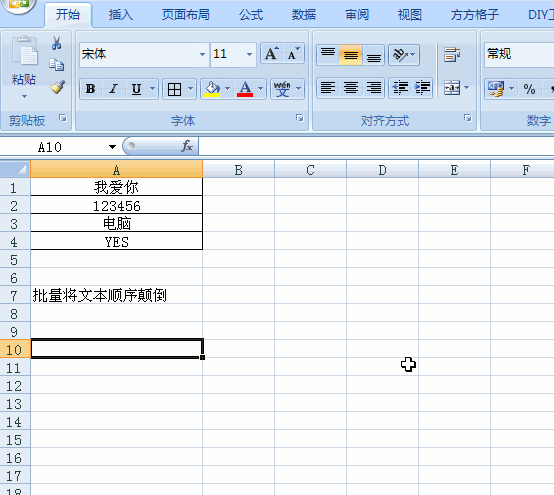The height and width of the screenshot is (495, 554).
Task: Apply the yellow fill color swatch
Action: coord(212,89)
